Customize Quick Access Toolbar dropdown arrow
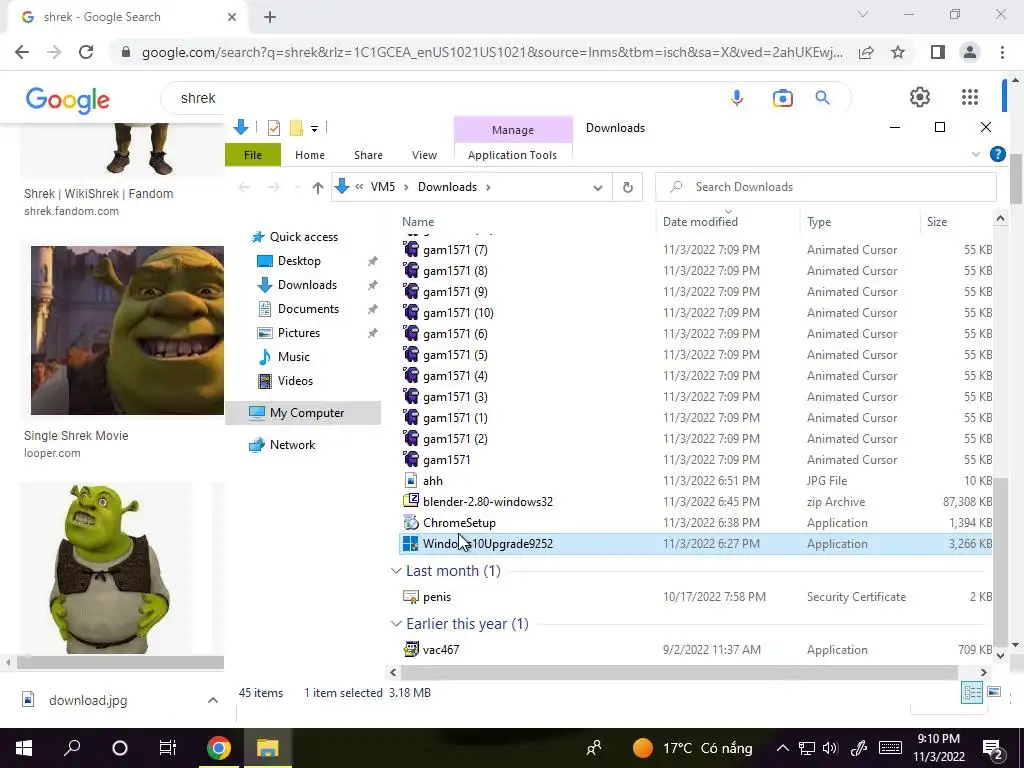The image size is (1024, 768). click(314, 129)
